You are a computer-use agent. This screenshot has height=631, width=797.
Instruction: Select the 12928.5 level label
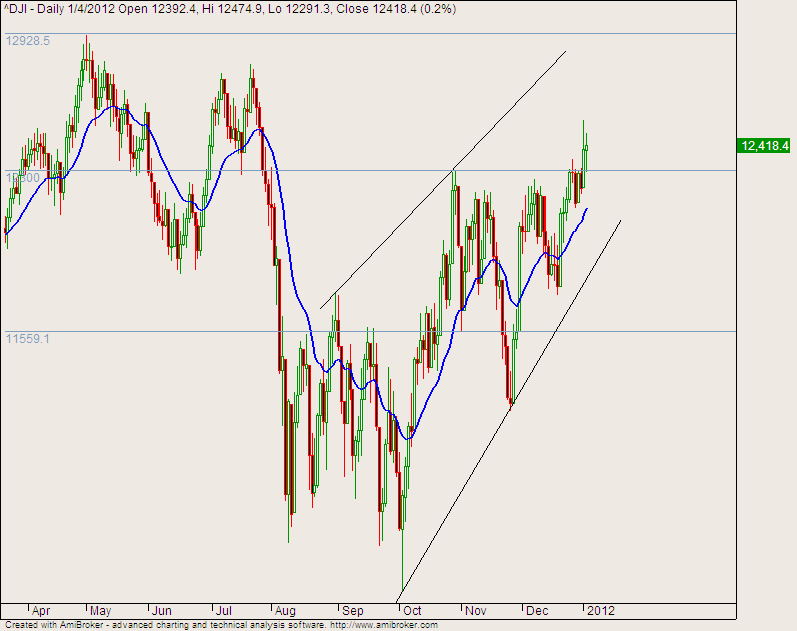click(x=28, y=41)
